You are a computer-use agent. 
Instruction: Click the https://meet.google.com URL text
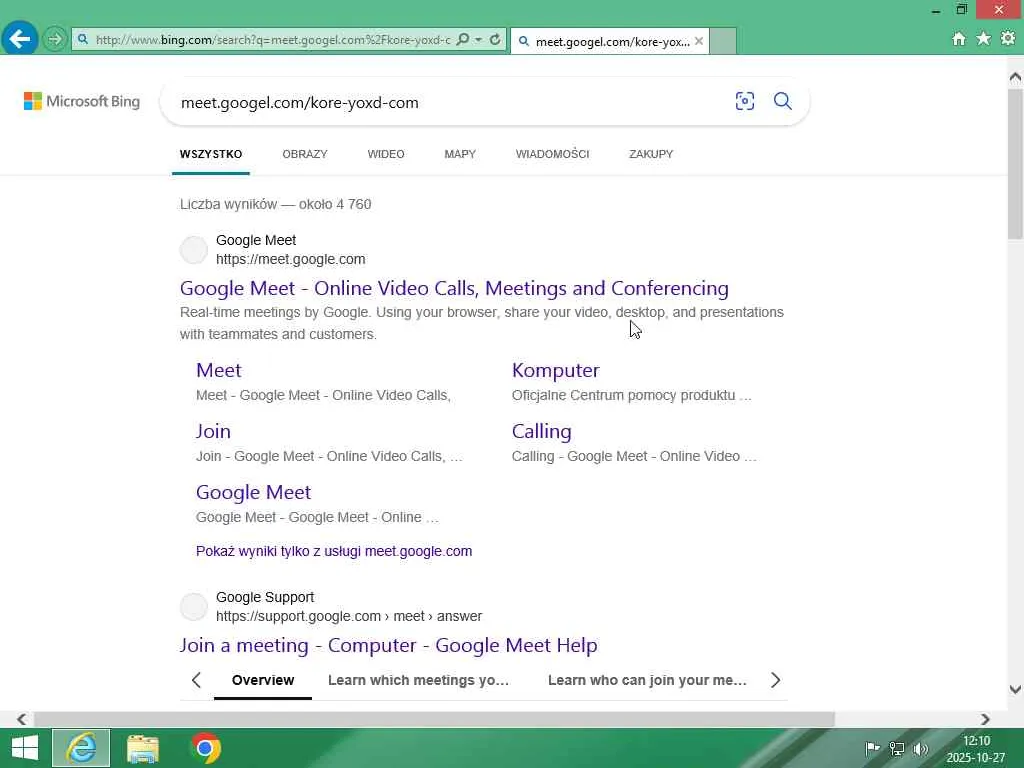point(291,259)
